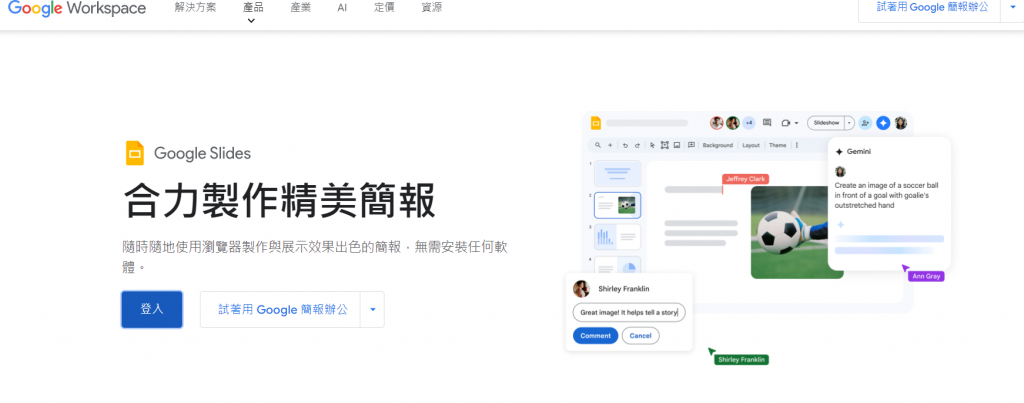Click the Google Slides product name text
Viewport: 1024px width, 403px height.
202,154
